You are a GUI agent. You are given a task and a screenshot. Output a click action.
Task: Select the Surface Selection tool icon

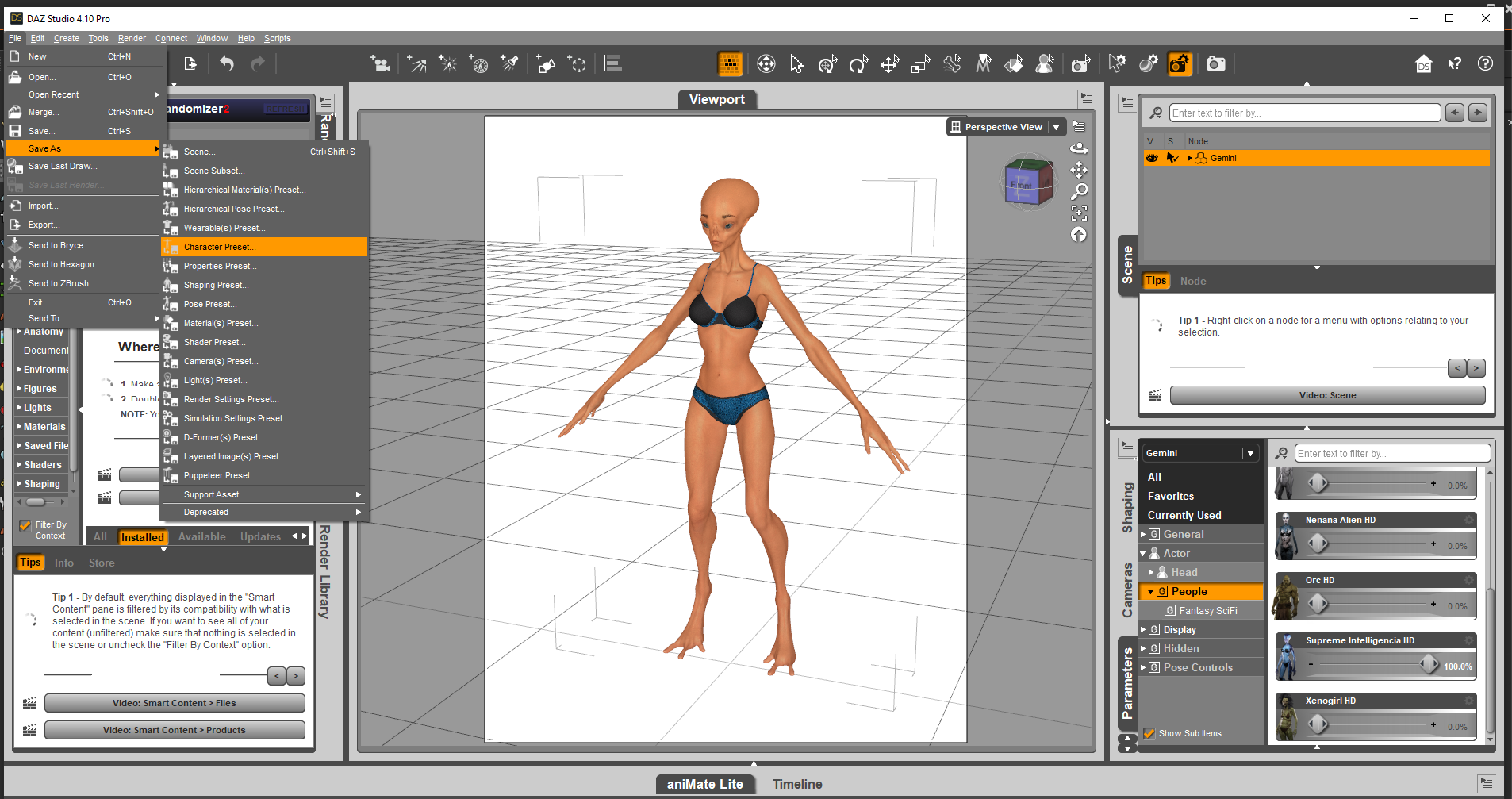[x=1014, y=64]
